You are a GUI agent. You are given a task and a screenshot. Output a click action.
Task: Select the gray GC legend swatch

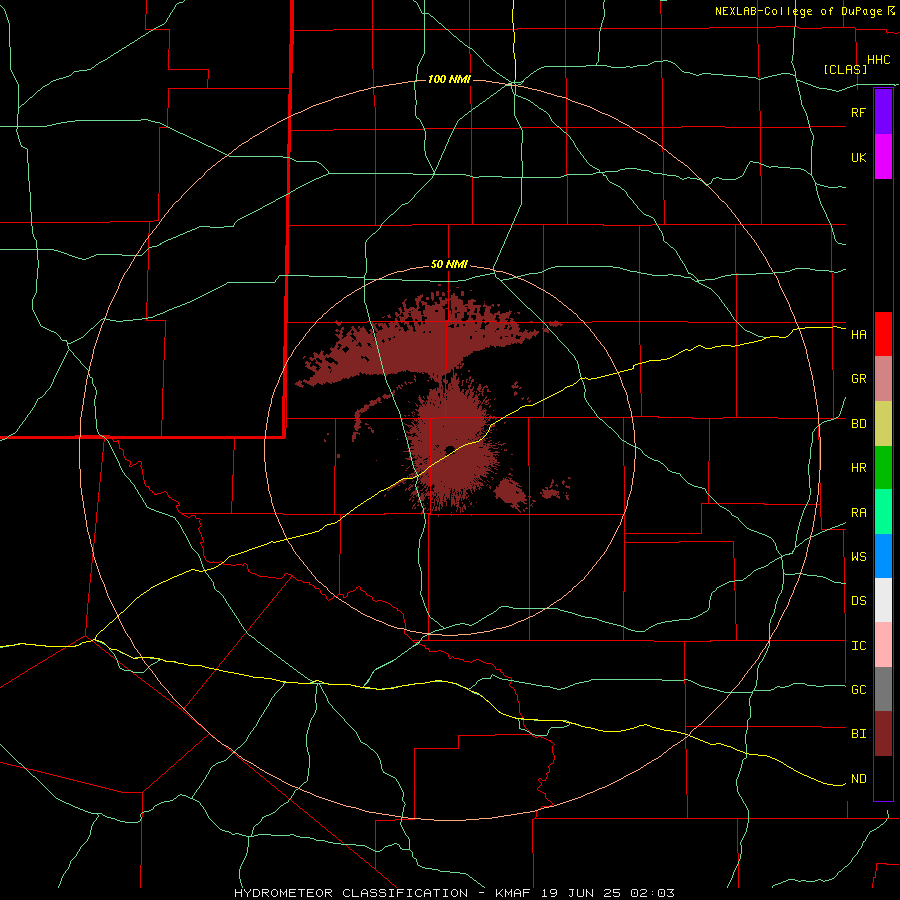(883, 689)
